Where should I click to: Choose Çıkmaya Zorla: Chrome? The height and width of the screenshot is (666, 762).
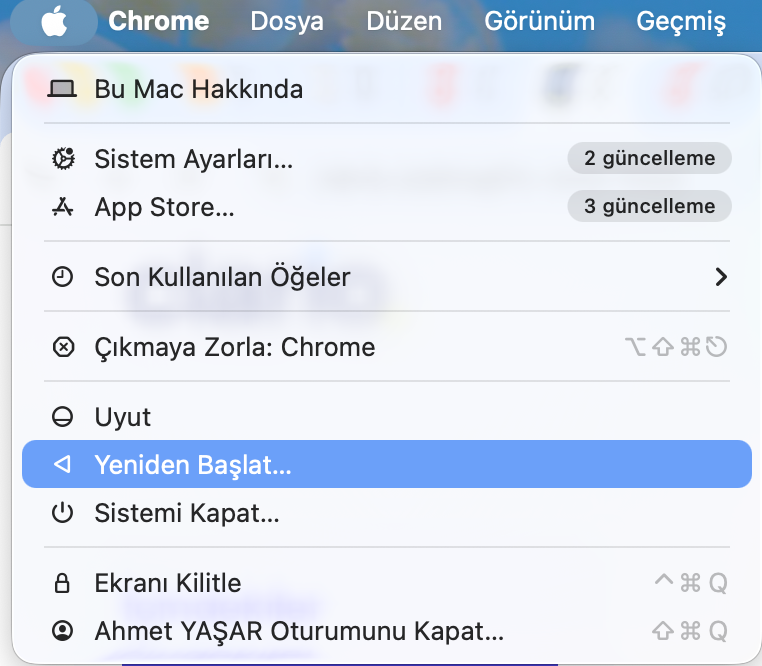(x=387, y=347)
